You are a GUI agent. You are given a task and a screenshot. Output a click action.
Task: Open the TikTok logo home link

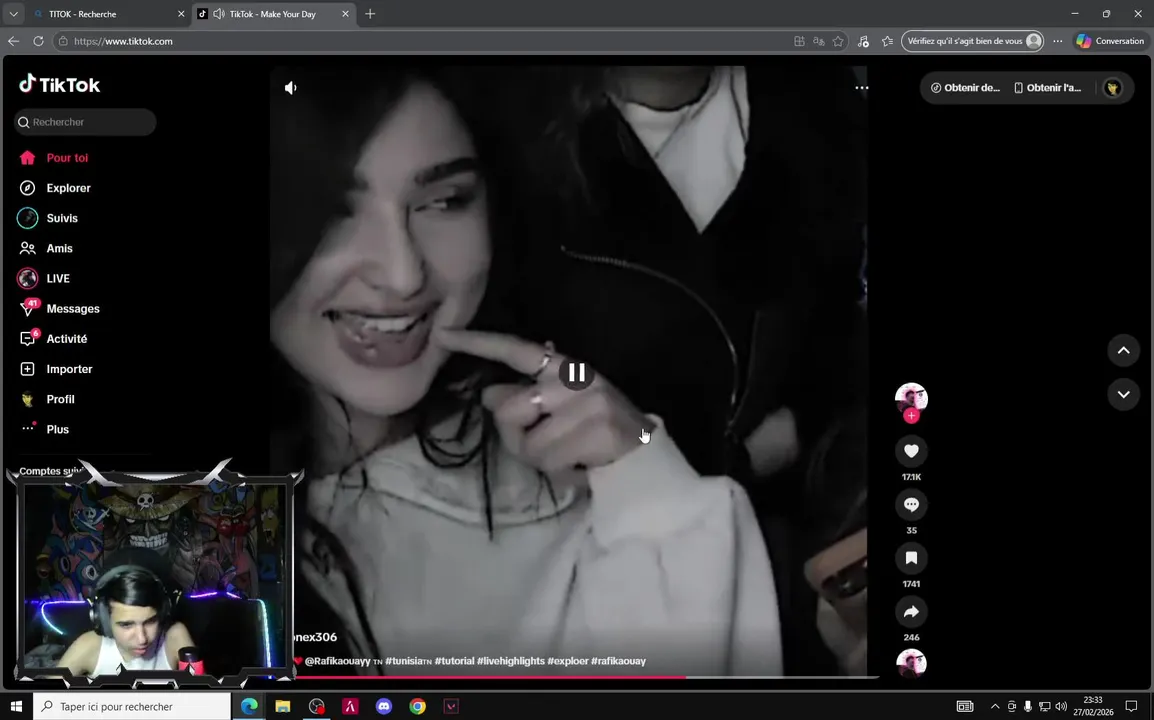(60, 85)
